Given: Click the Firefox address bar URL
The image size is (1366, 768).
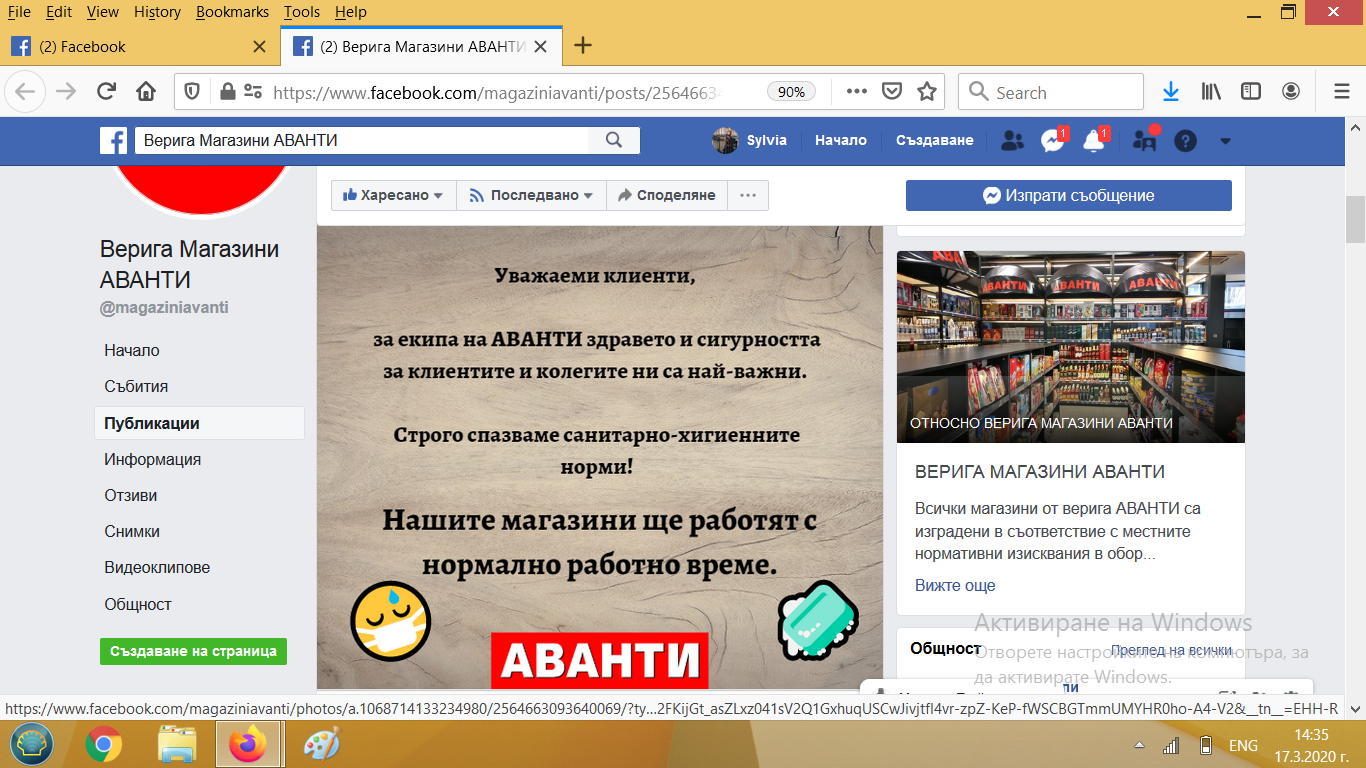Looking at the screenshot, I should (x=500, y=92).
